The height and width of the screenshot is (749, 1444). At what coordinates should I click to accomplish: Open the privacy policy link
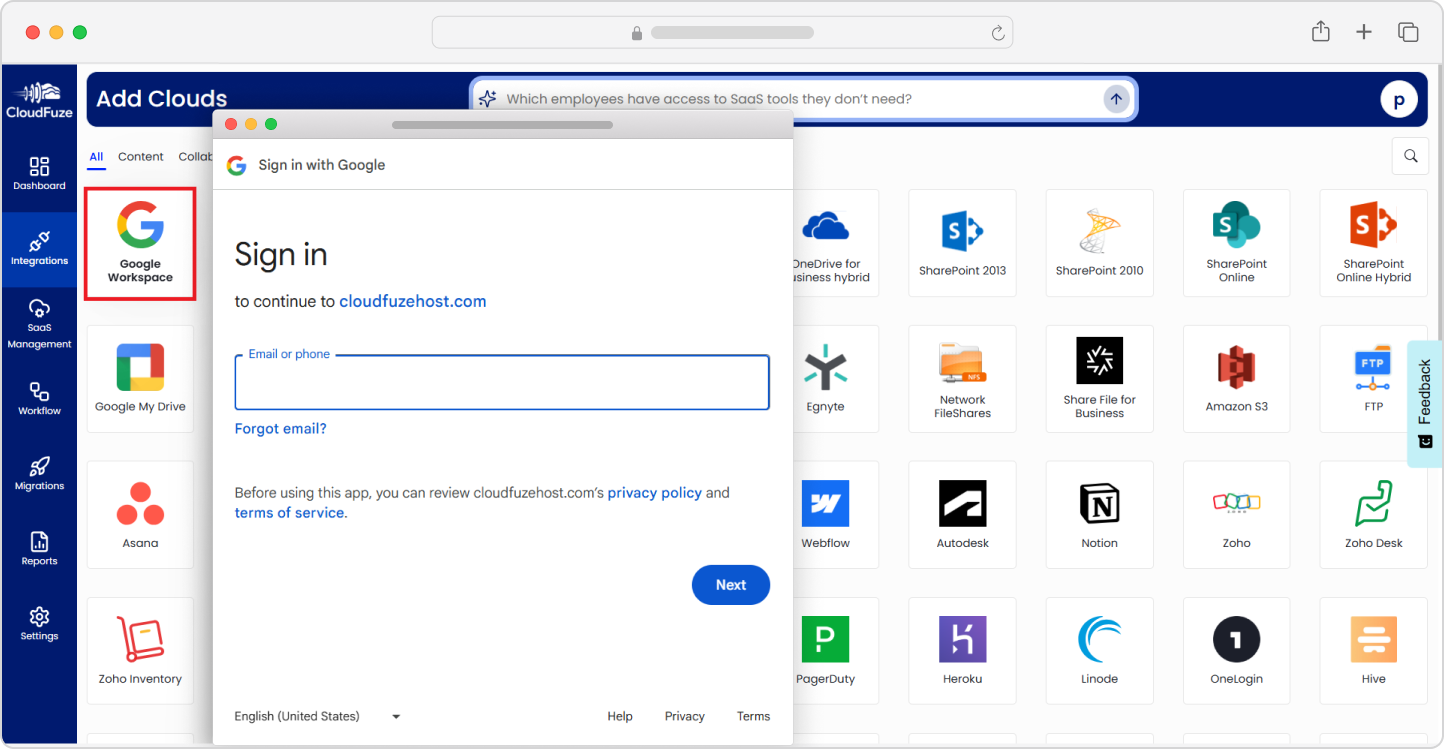click(655, 493)
